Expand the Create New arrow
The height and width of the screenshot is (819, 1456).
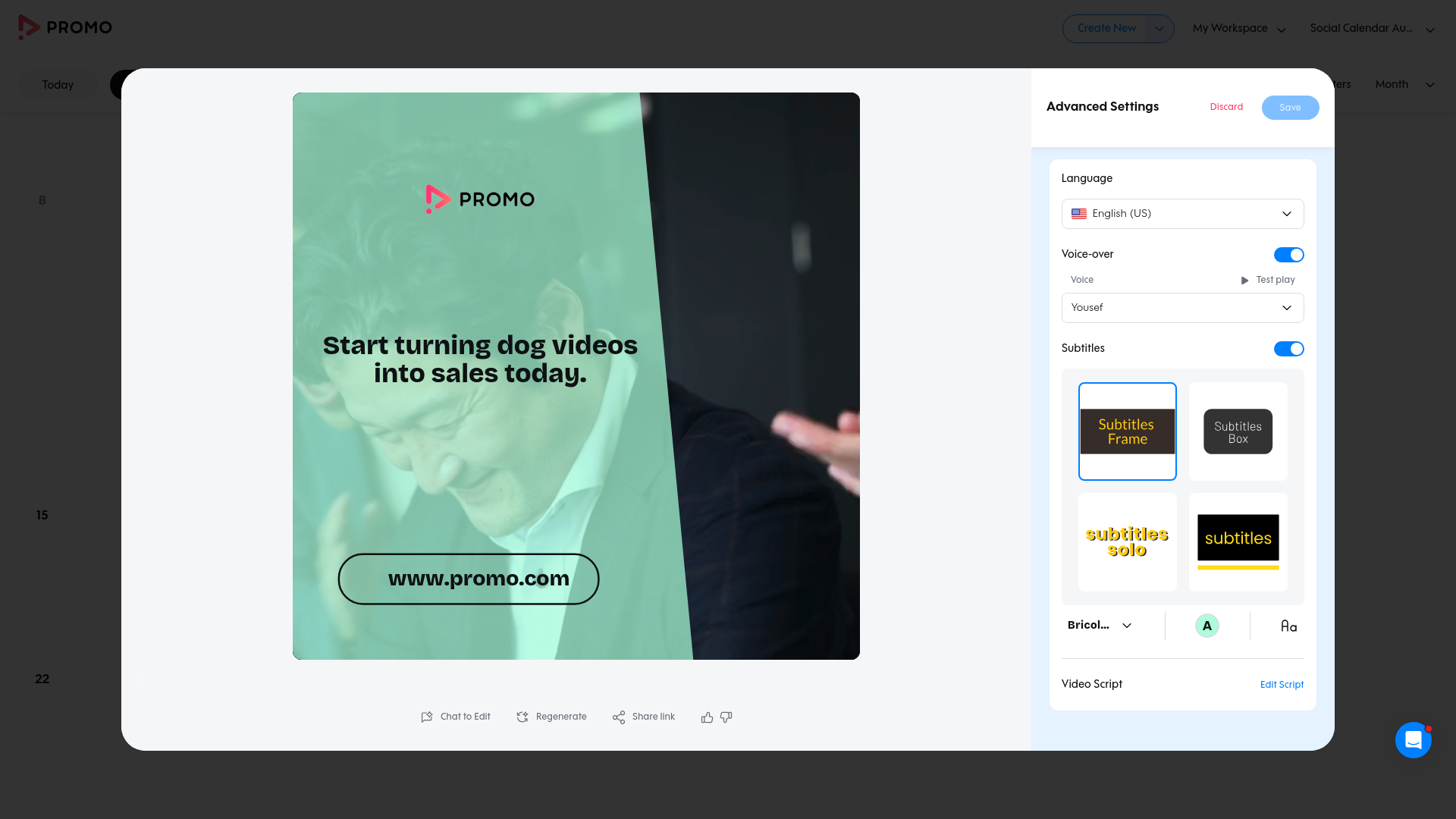point(1159,29)
